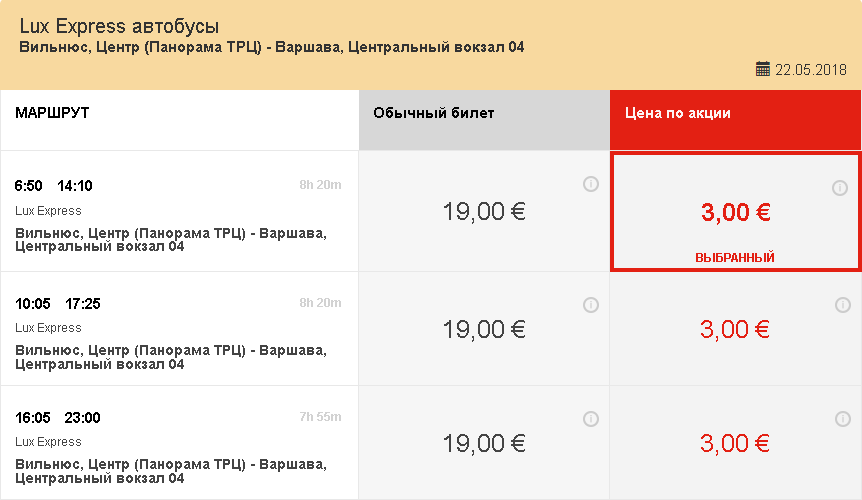Choose 3,00 € promo price at 16:05
Screen dimensions: 862x500
tap(735, 443)
